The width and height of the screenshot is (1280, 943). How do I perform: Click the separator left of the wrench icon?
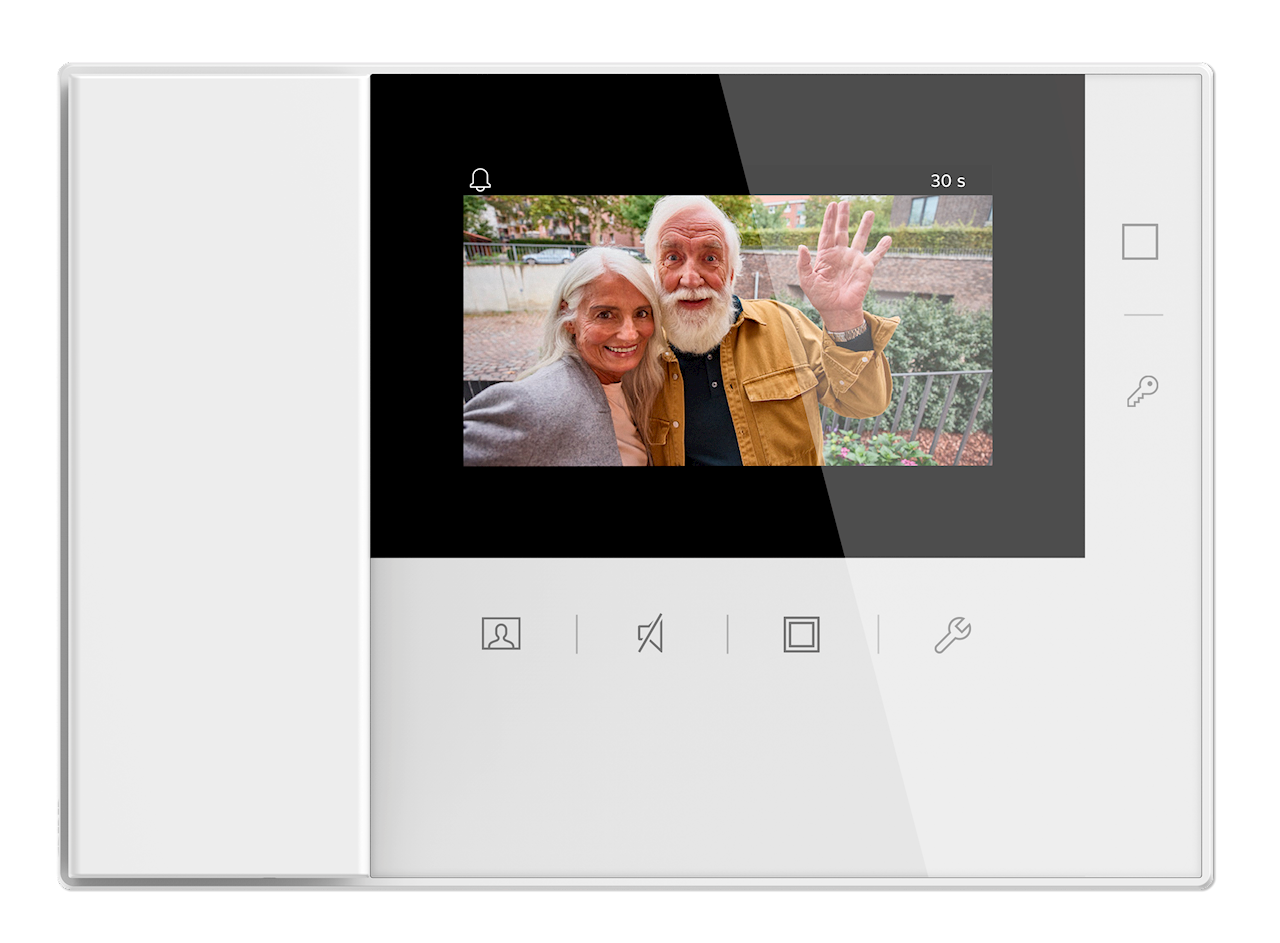pos(878,634)
